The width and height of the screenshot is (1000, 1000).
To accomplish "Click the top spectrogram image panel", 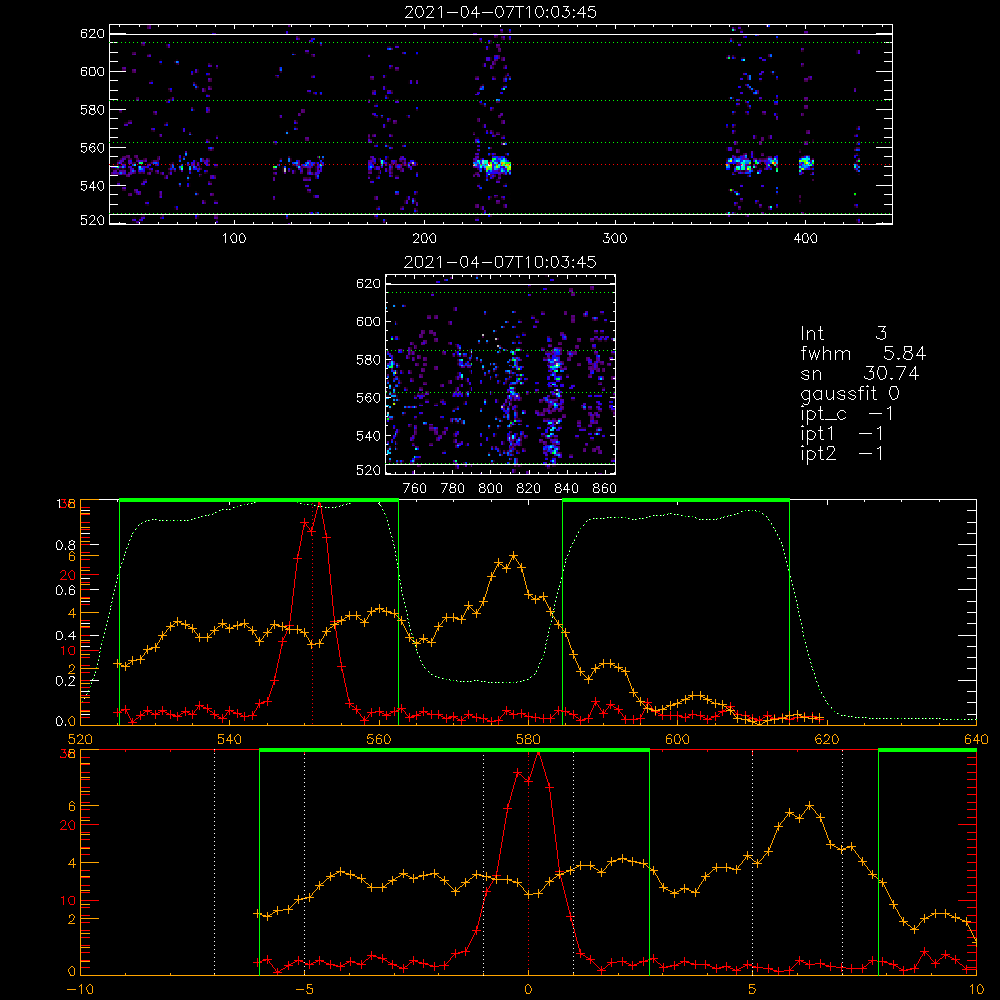I will (x=501, y=124).
